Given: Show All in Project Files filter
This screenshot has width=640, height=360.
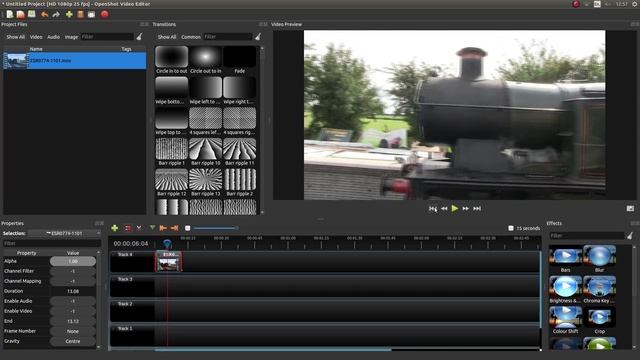Looking at the screenshot, I should pos(16,37).
